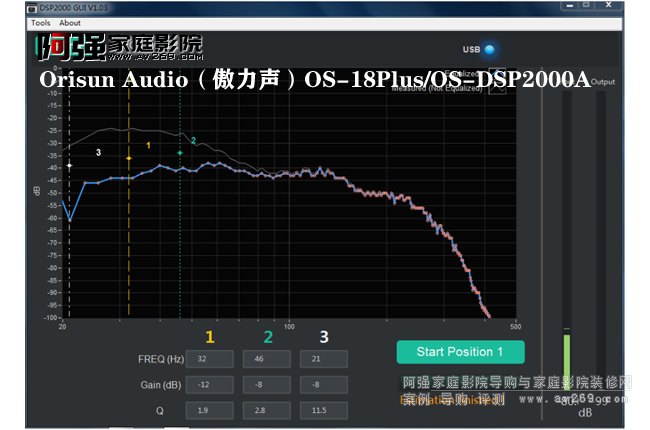Click the FREQ field for band 1
This screenshot has height=430, width=650.
210,359
